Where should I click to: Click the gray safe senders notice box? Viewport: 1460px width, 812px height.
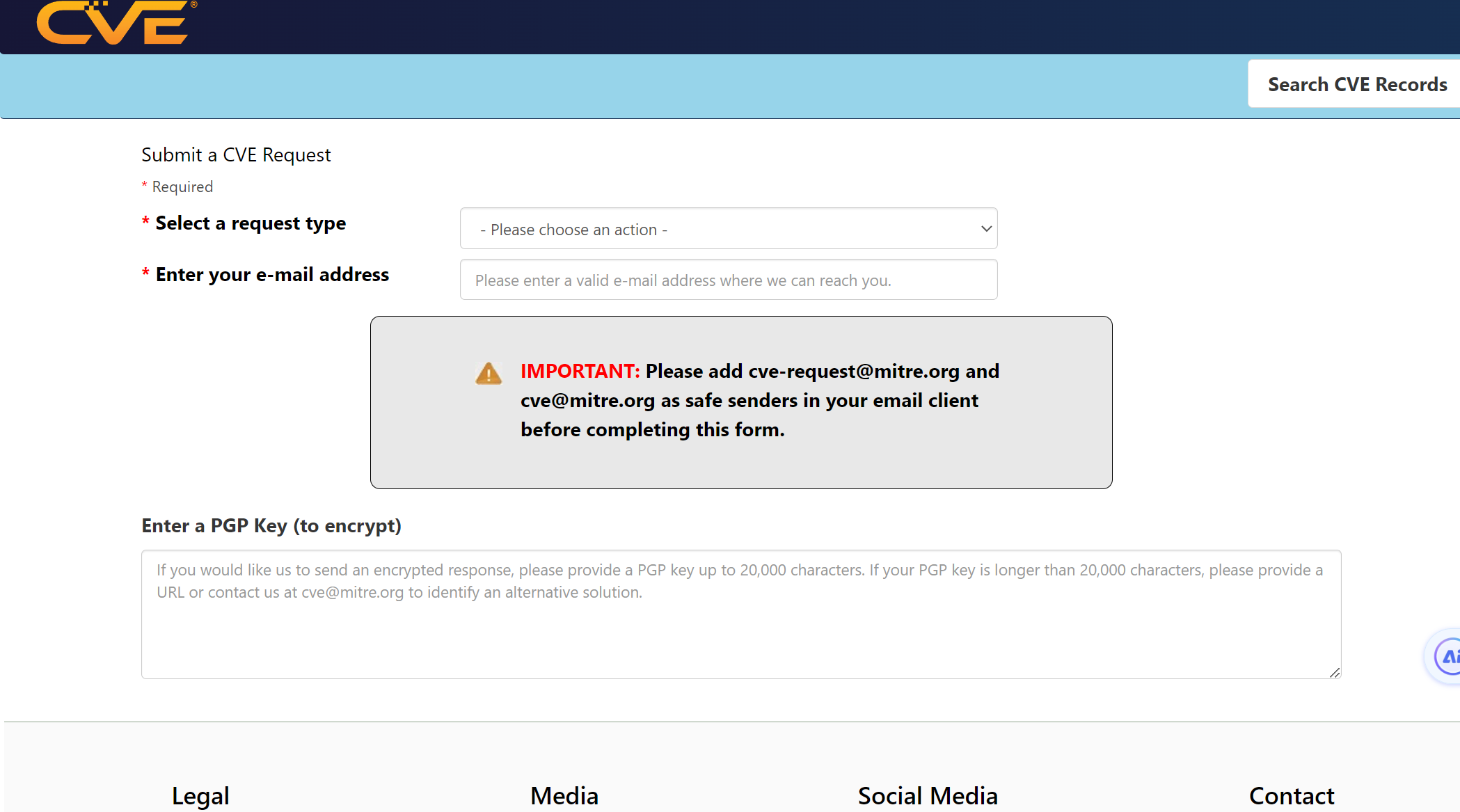(x=740, y=463)
